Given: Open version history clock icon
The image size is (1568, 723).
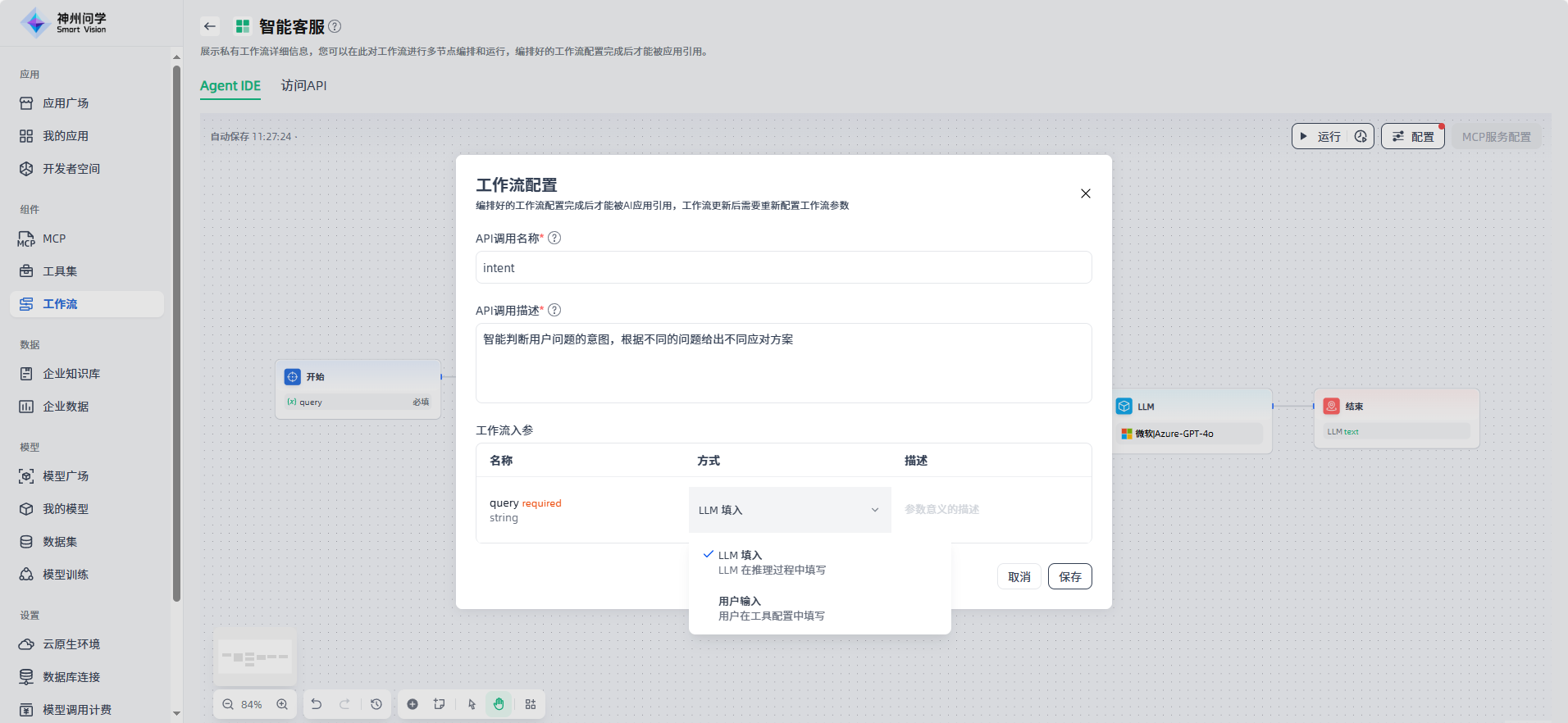Looking at the screenshot, I should click(376, 704).
